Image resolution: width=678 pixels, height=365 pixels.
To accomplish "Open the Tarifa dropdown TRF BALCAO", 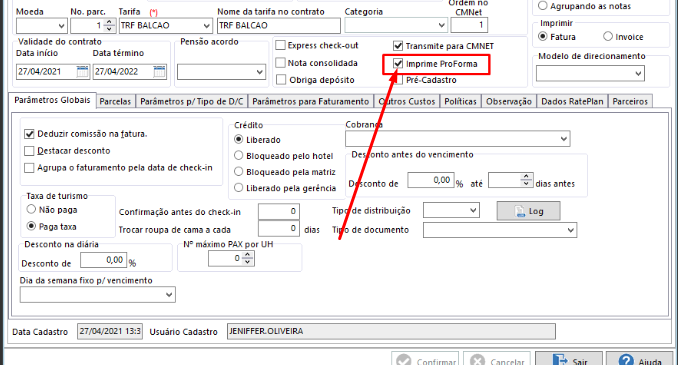I will pos(166,26).
